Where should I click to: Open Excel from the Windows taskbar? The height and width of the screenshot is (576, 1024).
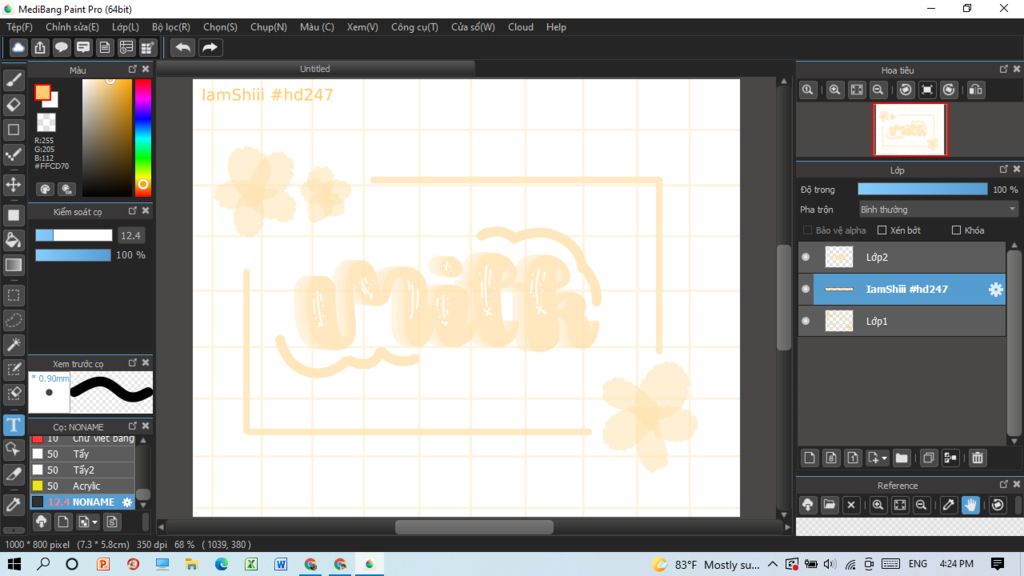tap(251, 564)
